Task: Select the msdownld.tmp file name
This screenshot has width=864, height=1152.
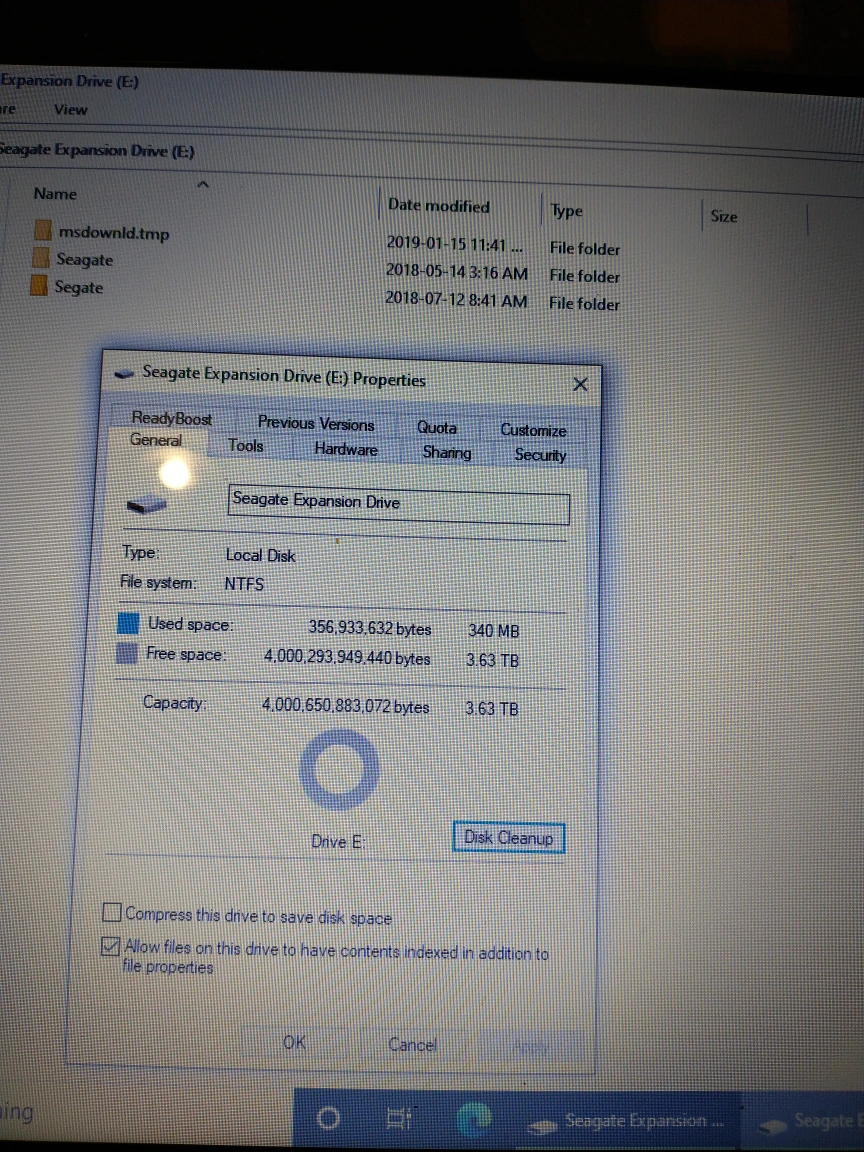Action: (x=114, y=233)
